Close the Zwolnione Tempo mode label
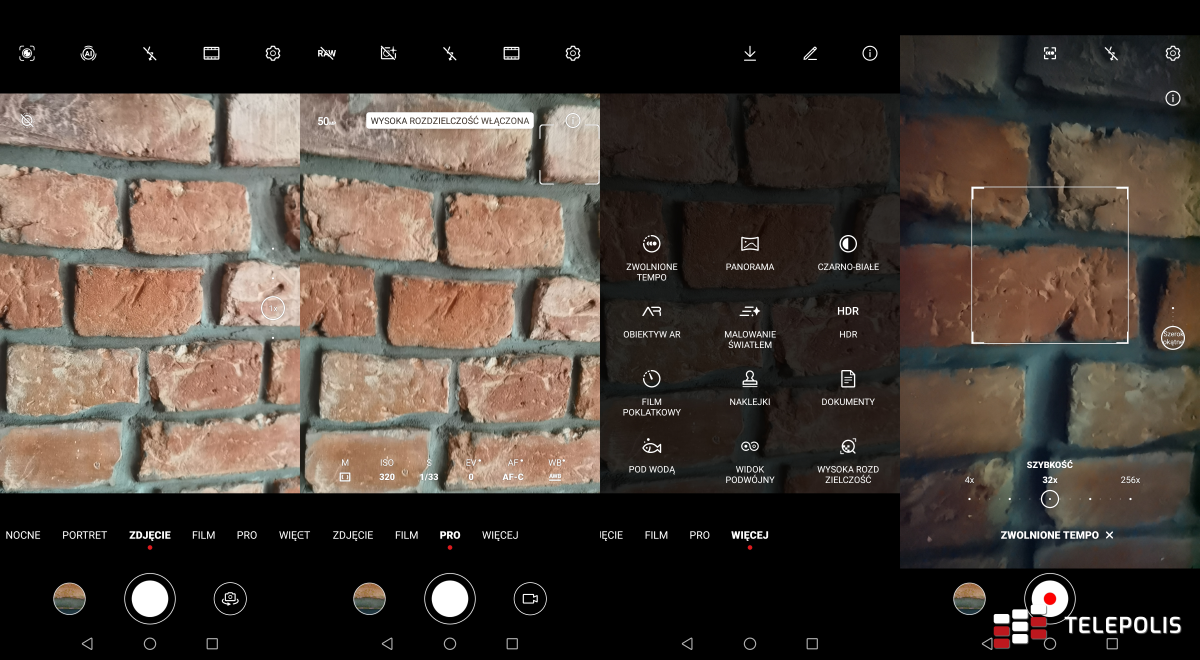This screenshot has height=660, width=1200. click(1109, 535)
